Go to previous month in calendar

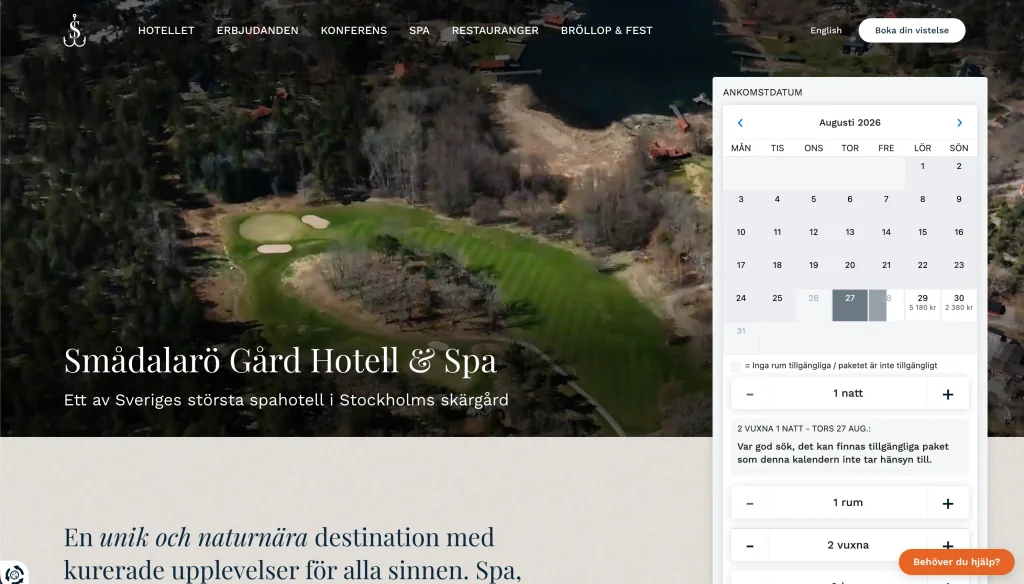click(740, 123)
